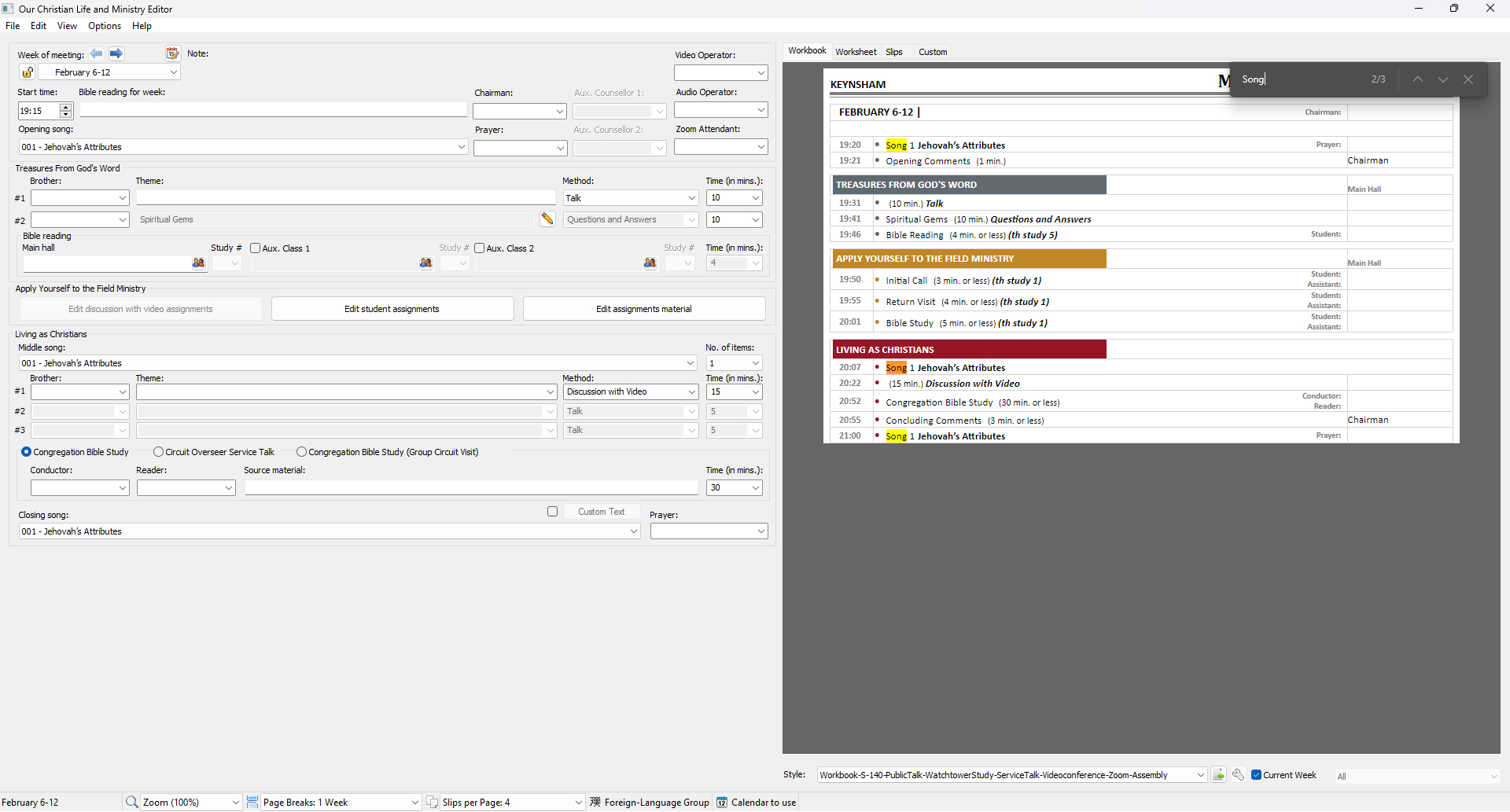Switch to the Slips tab
Image resolution: width=1510 pixels, height=812 pixels.
coord(894,51)
